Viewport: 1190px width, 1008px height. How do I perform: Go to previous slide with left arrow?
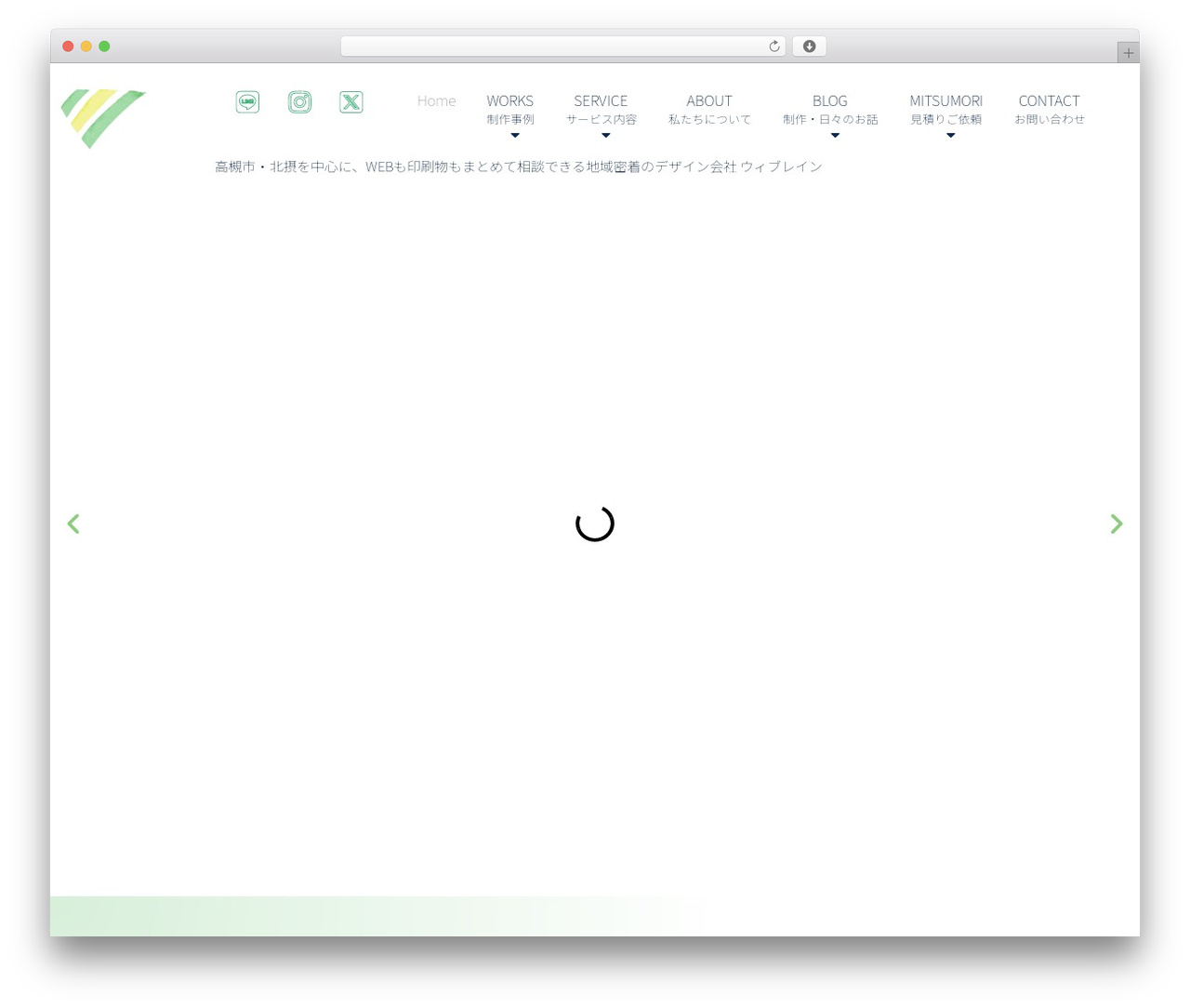tap(73, 524)
